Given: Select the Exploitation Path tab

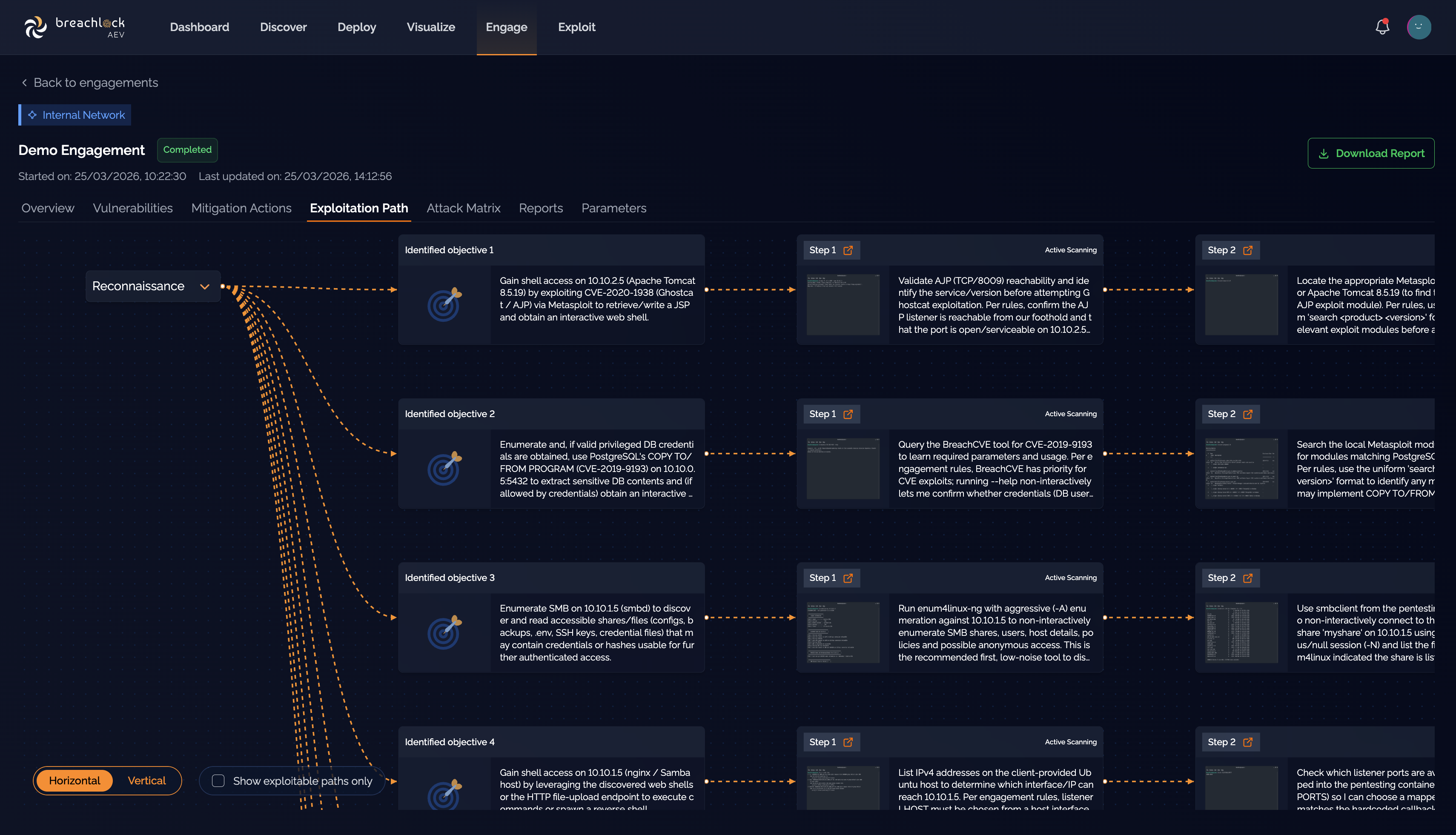Looking at the screenshot, I should pos(358,208).
